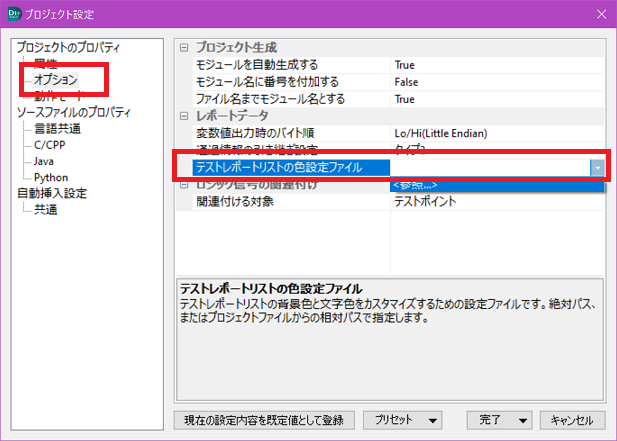617x441 pixels.
Task: Collapse the レポートデータ section
Action: [183, 116]
